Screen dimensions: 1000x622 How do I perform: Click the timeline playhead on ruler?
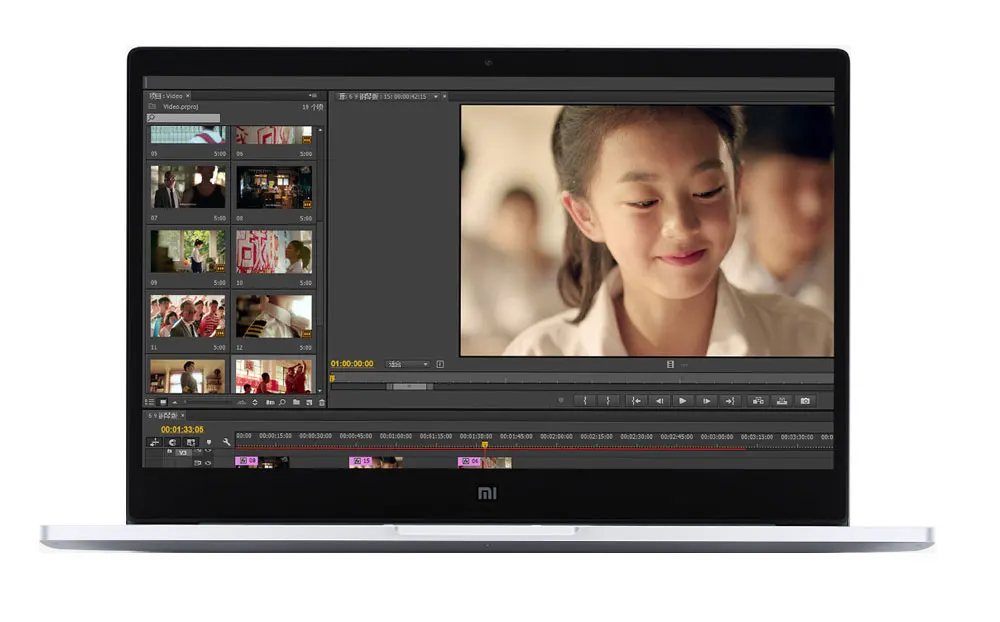[485, 445]
